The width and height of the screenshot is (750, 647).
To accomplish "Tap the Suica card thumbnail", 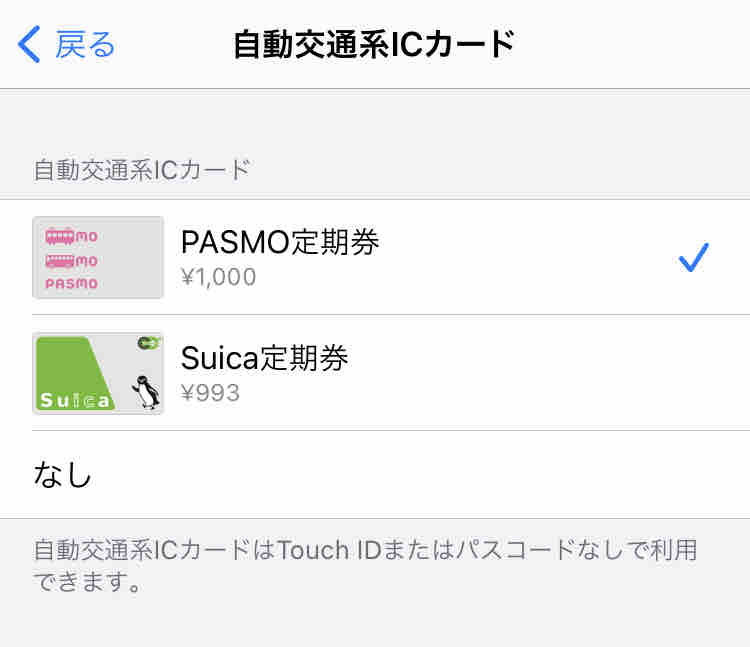I will 98,373.
